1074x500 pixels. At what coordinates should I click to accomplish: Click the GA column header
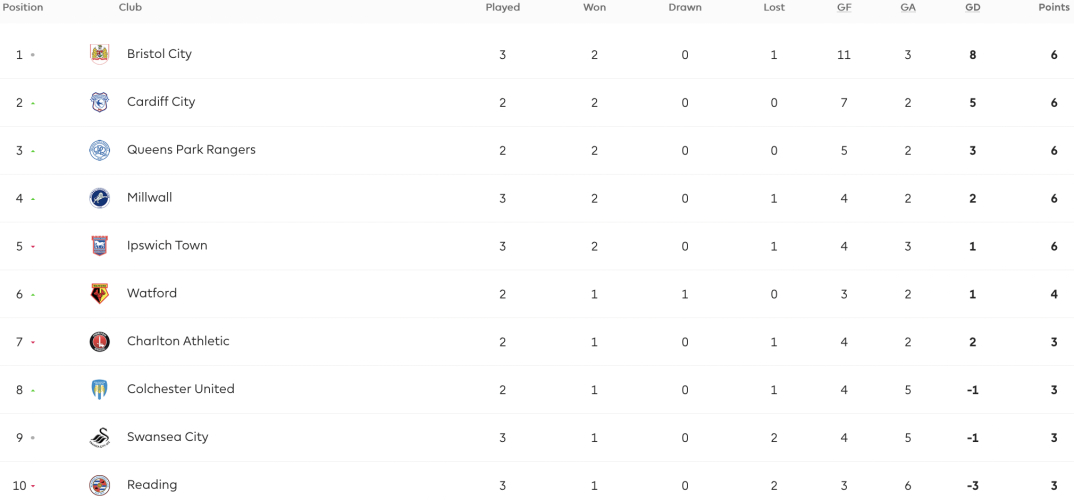[908, 8]
